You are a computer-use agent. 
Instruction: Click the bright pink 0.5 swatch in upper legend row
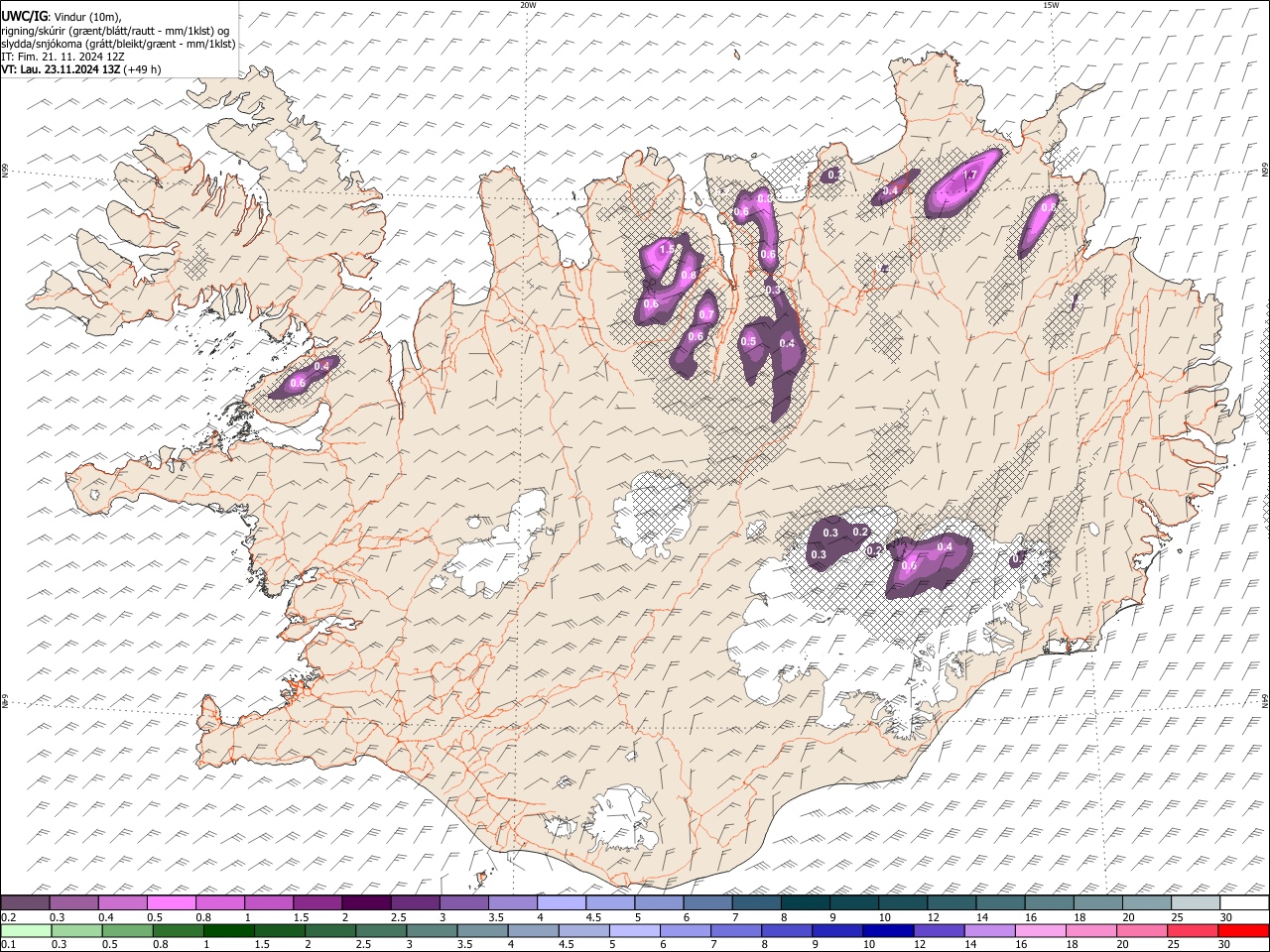coord(172,903)
